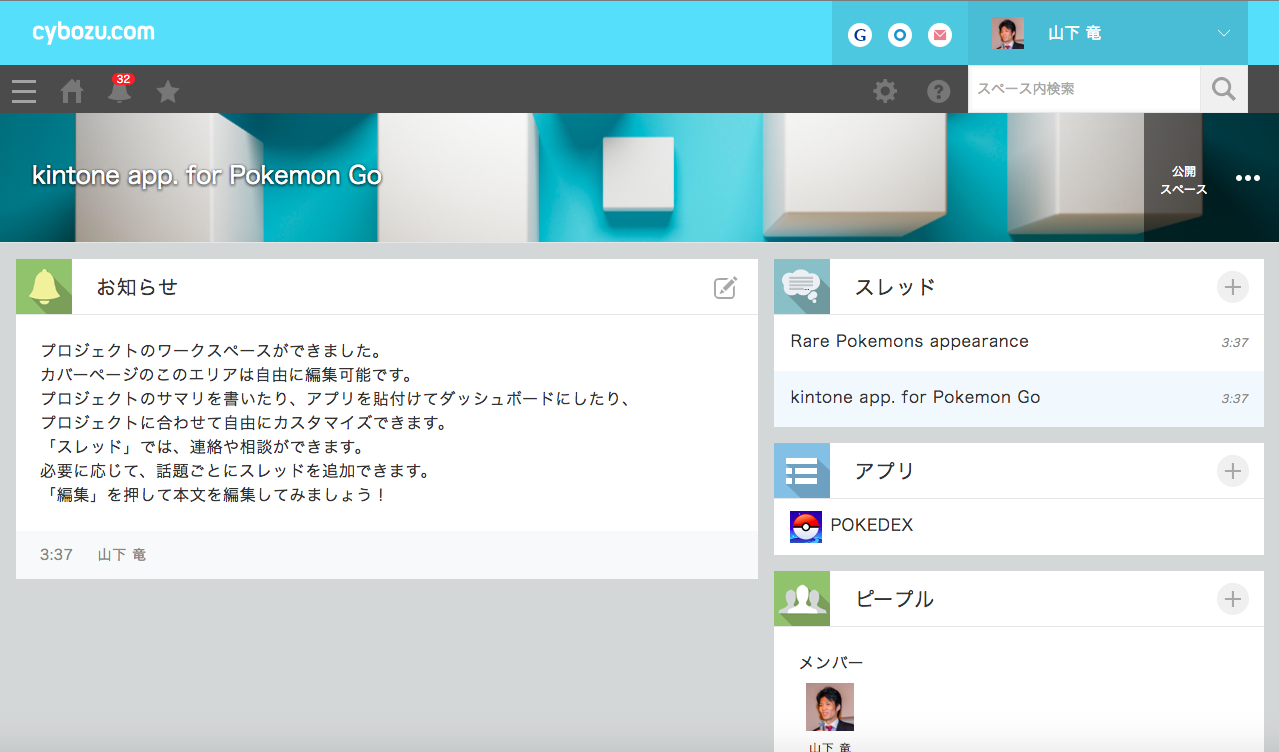Open notifications bell with 32 badge
Viewport: 1279px width, 752px height.
pos(120,90)
